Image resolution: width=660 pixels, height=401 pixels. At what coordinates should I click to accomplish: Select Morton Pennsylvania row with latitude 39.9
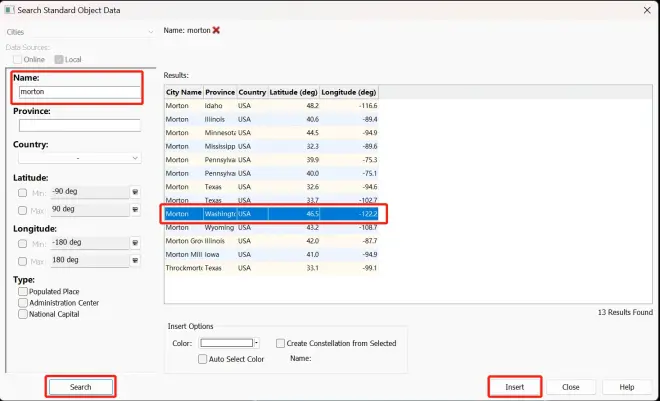coord(271,159)
